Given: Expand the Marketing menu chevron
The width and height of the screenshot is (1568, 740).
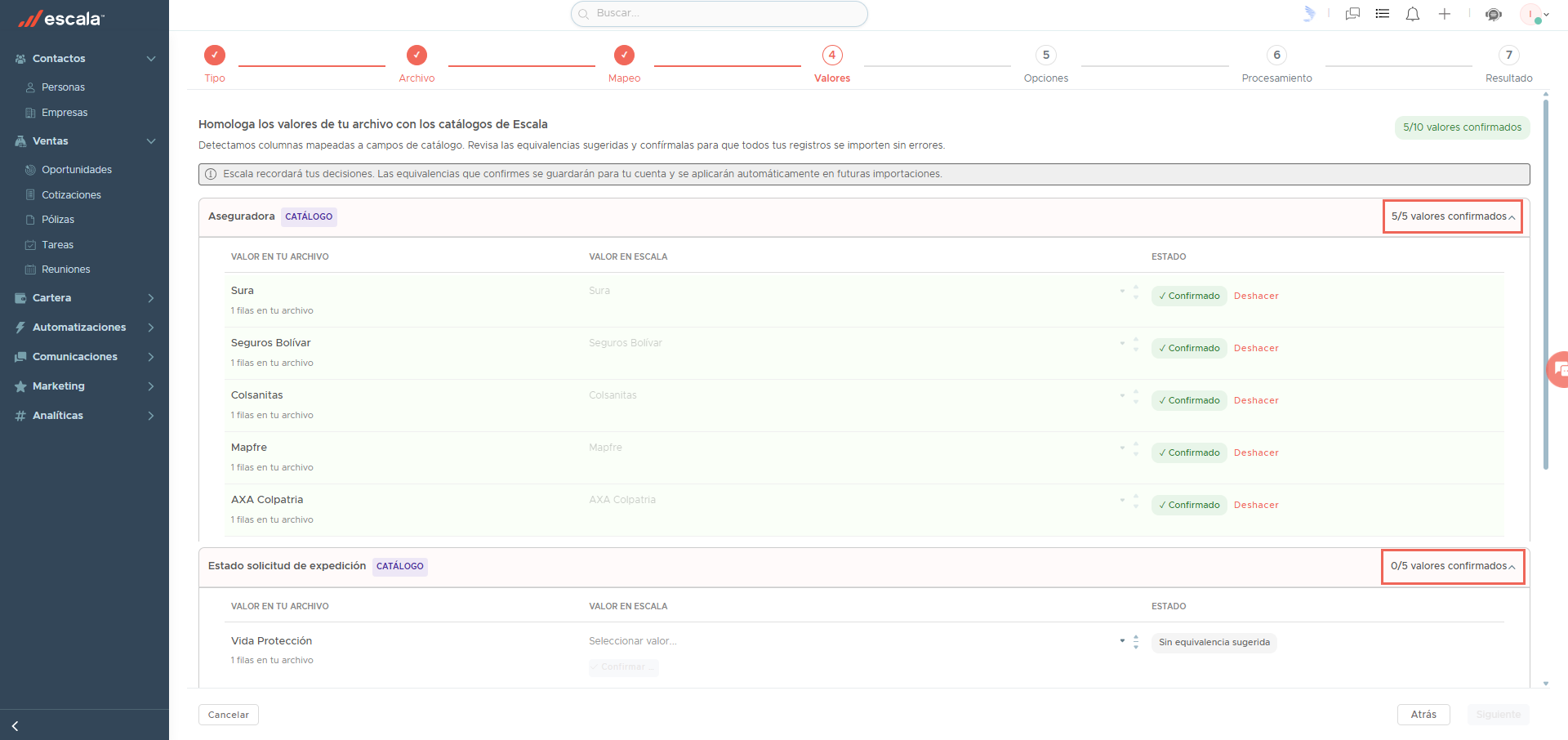Looking at the screenshot, I should 151,386.
